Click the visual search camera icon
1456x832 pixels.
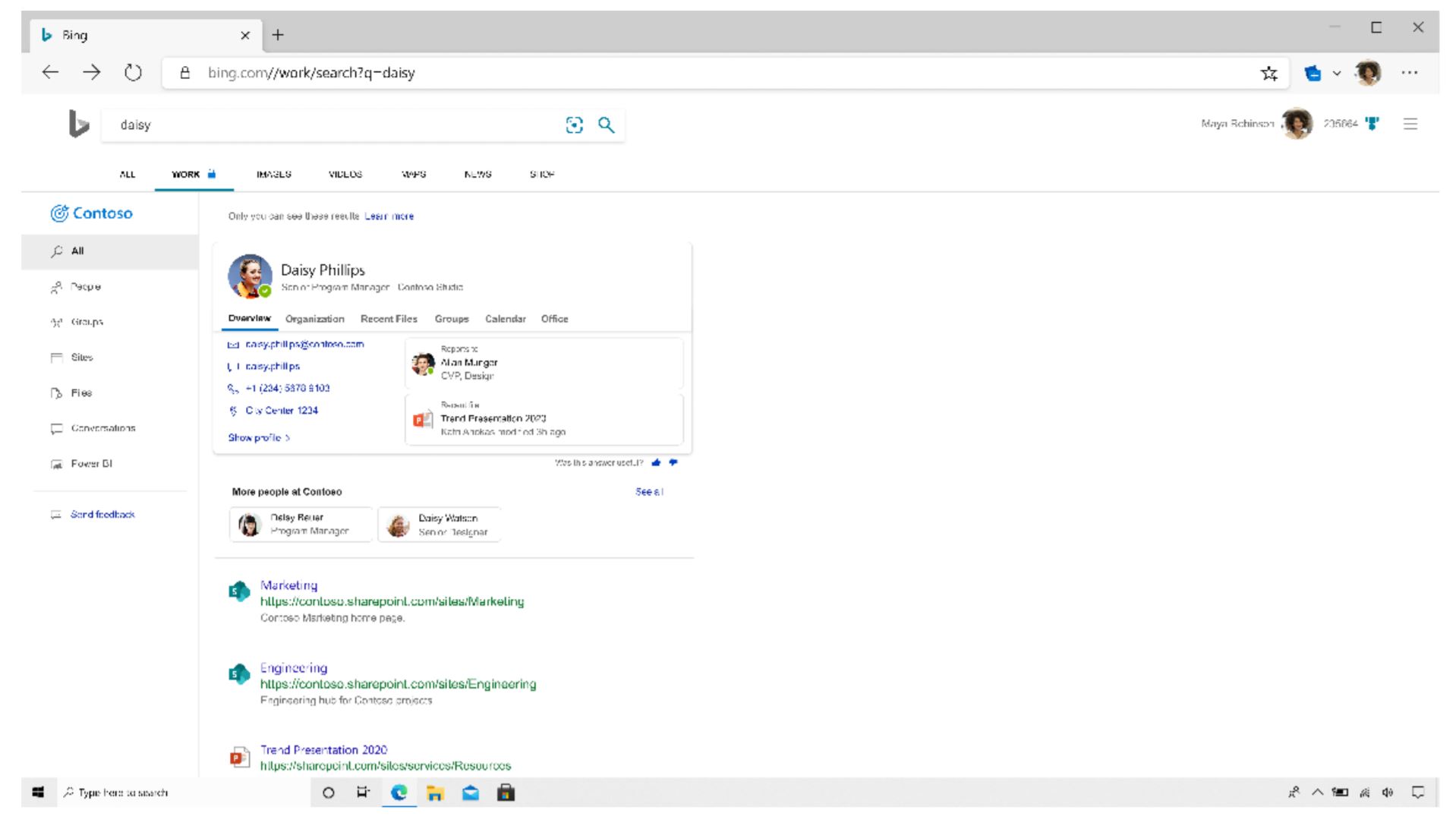click(x=575, y=125)
